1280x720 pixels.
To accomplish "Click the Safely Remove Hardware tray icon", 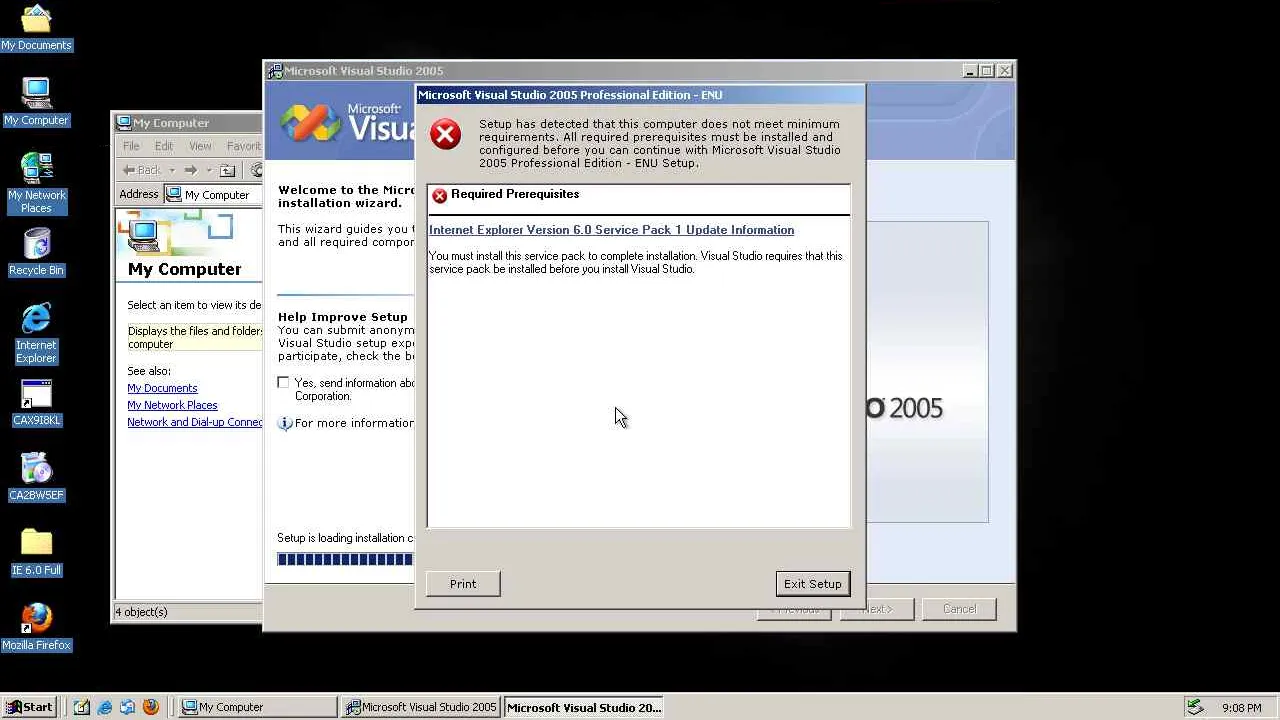I will pos(1194,707).
